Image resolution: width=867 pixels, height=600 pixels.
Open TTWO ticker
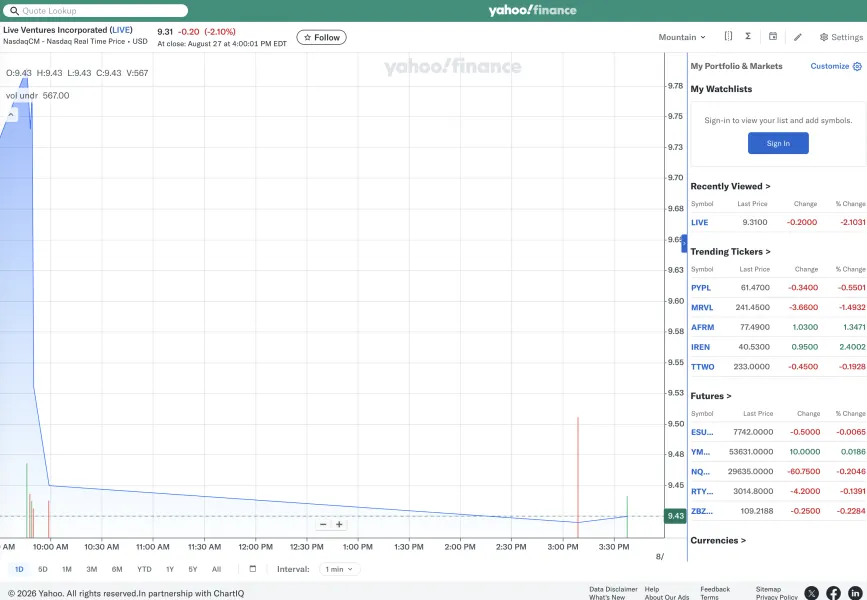click(702, 367)
